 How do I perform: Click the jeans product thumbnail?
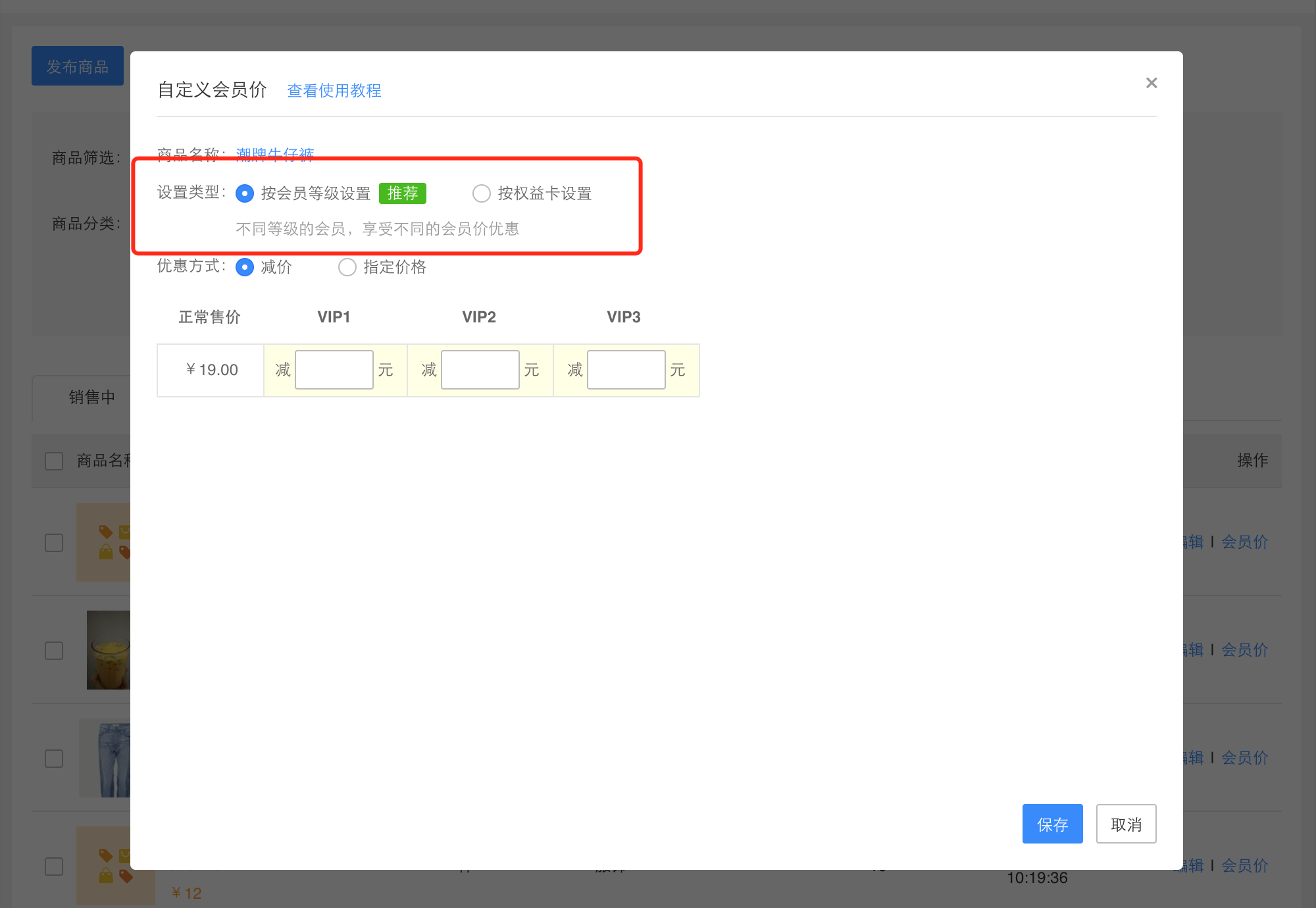pos(105,758)
